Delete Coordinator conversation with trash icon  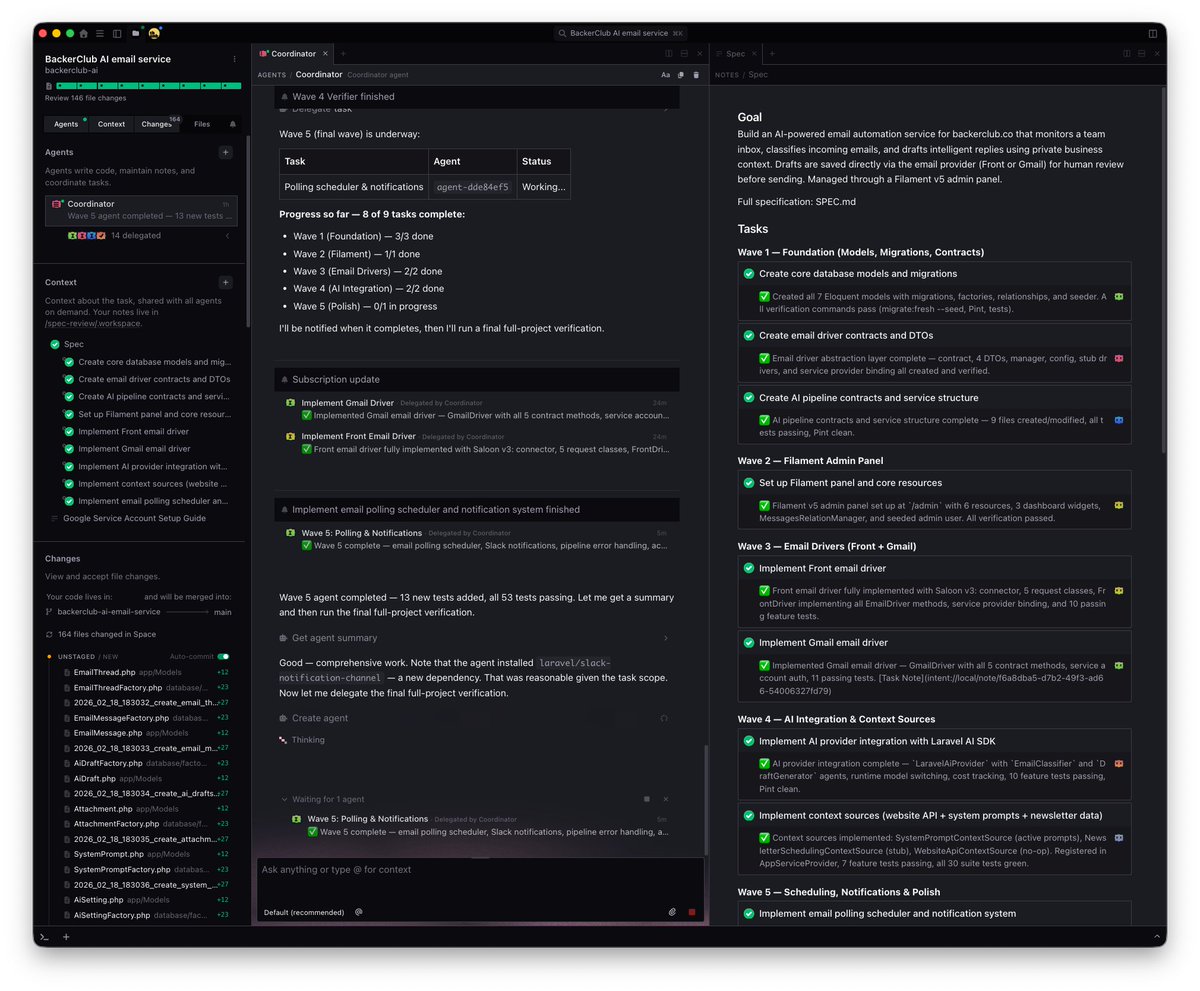(696, 75)
